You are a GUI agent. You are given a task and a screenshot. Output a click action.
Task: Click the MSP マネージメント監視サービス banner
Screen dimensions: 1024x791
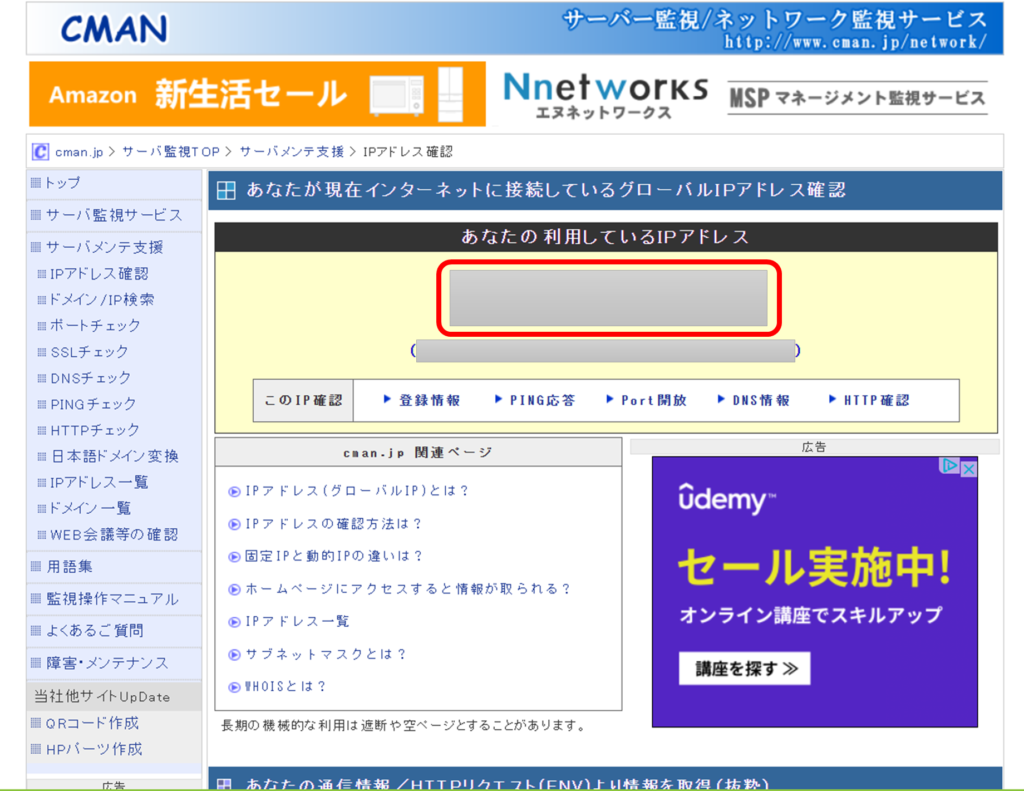point(856,97)
